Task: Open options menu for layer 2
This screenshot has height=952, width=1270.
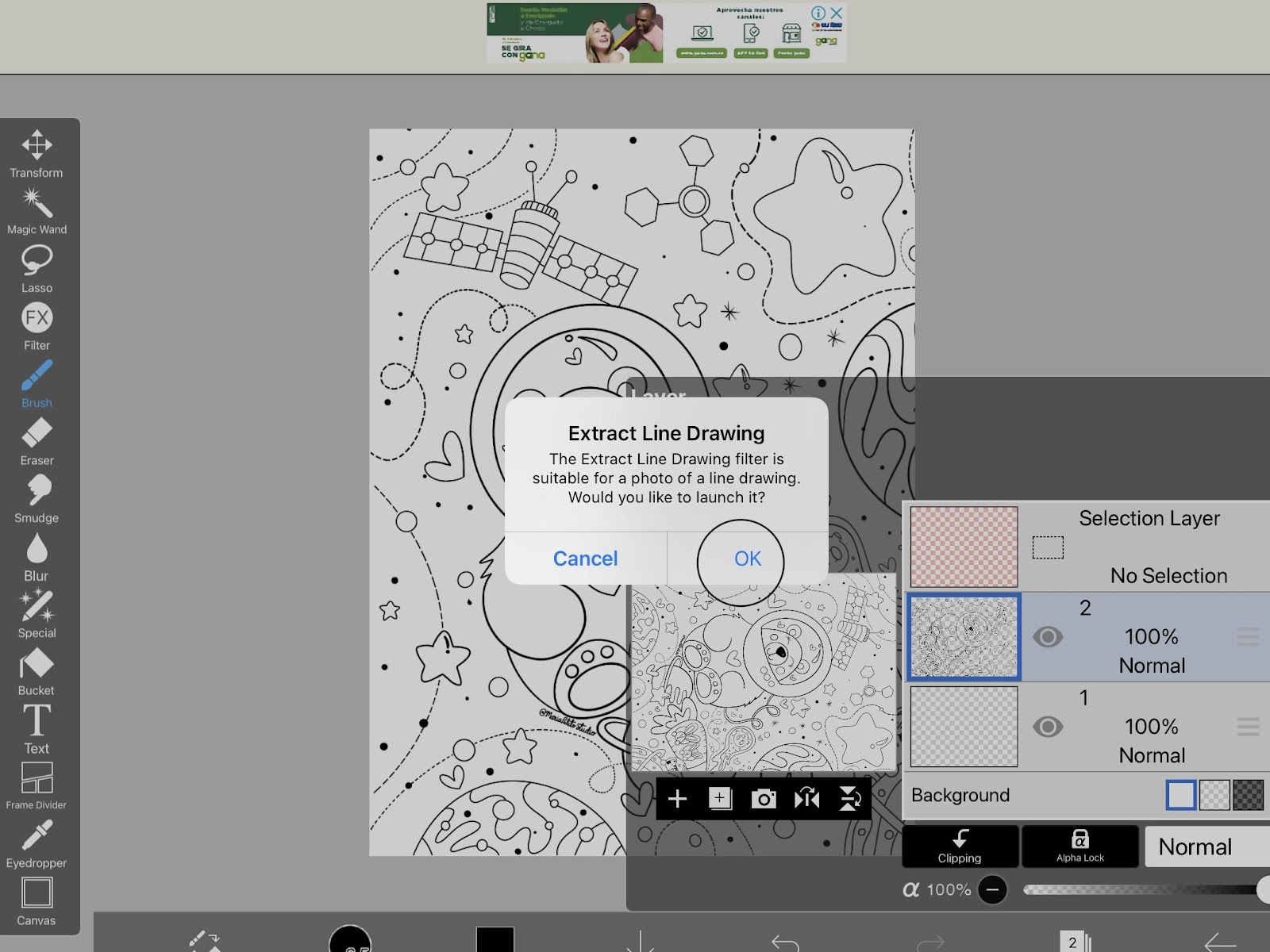Action: (1249, 636)
